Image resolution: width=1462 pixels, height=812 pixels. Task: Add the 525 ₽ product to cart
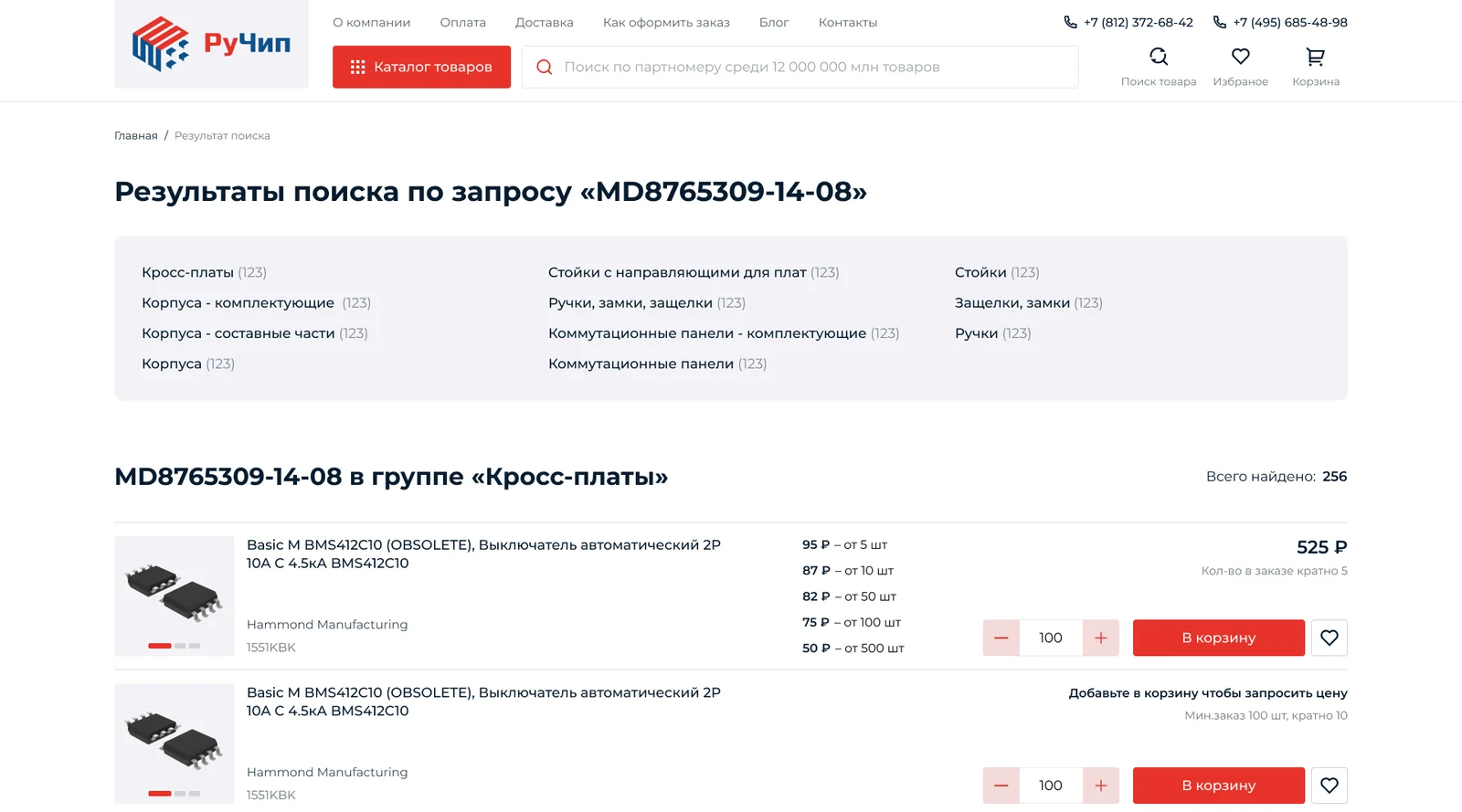click(1219, 638)
